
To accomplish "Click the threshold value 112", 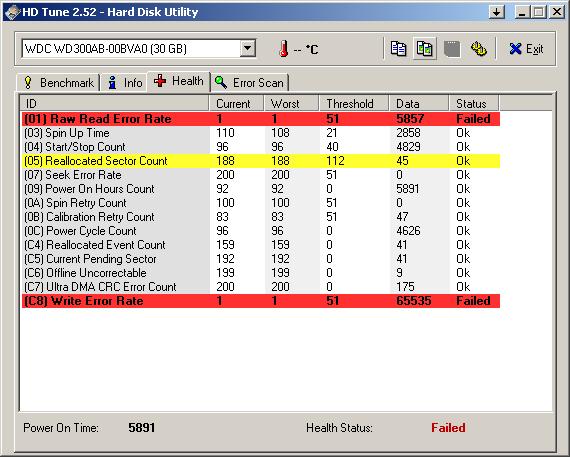I will click(x=335, y=161).
